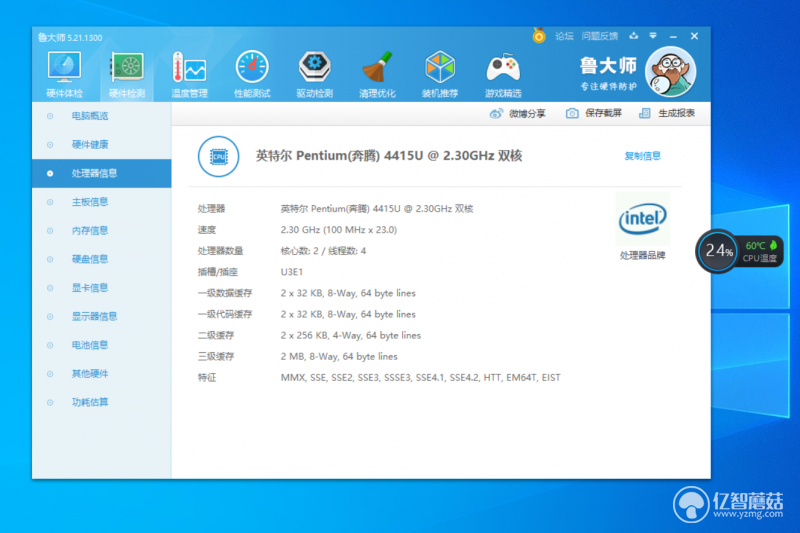Click the speed value 2.30 GHz (100 MHz x 23.0)

click(339, 230)
